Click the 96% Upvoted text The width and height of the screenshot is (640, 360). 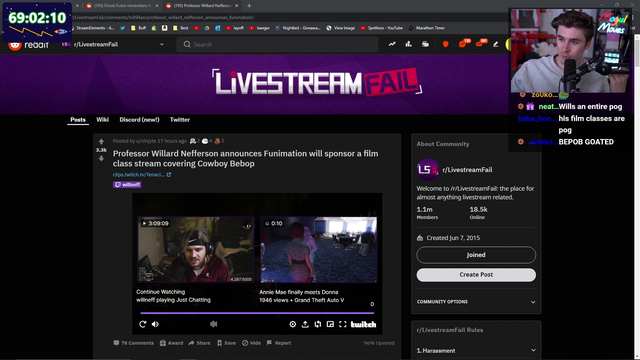point(379,343)
